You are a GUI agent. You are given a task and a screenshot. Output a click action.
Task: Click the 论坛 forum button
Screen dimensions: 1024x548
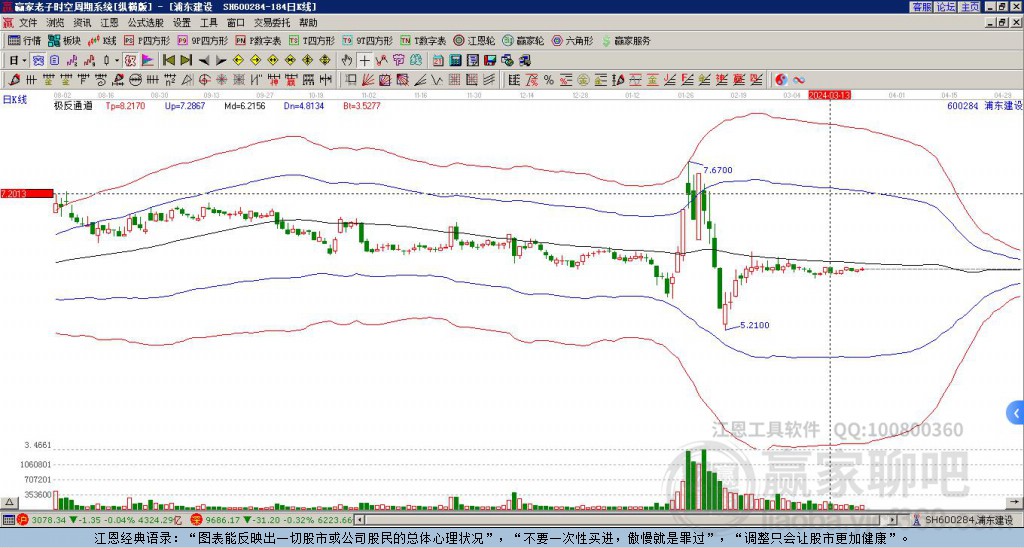(946, 7)
